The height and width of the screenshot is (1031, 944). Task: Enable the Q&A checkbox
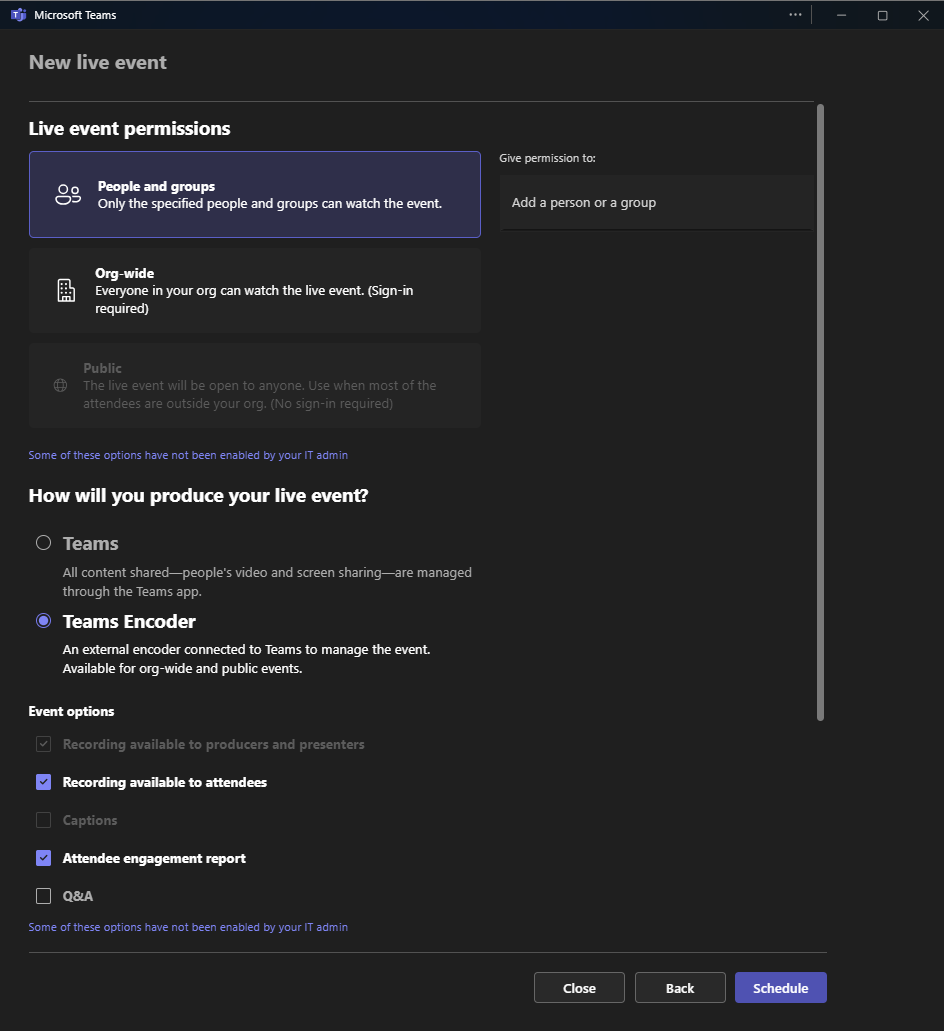(43, 896)
